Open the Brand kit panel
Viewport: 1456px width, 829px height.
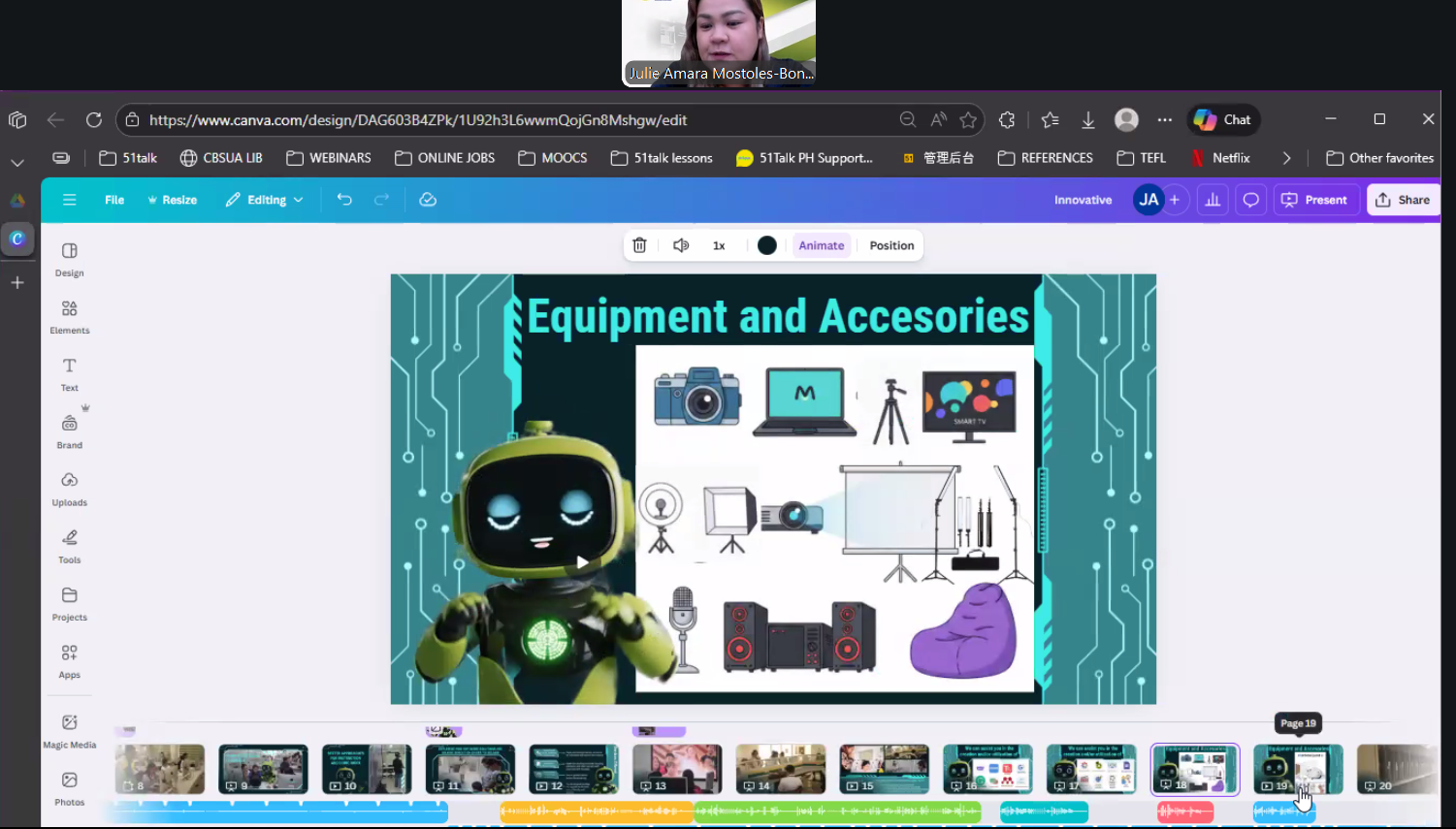click(x=69, y=431)
